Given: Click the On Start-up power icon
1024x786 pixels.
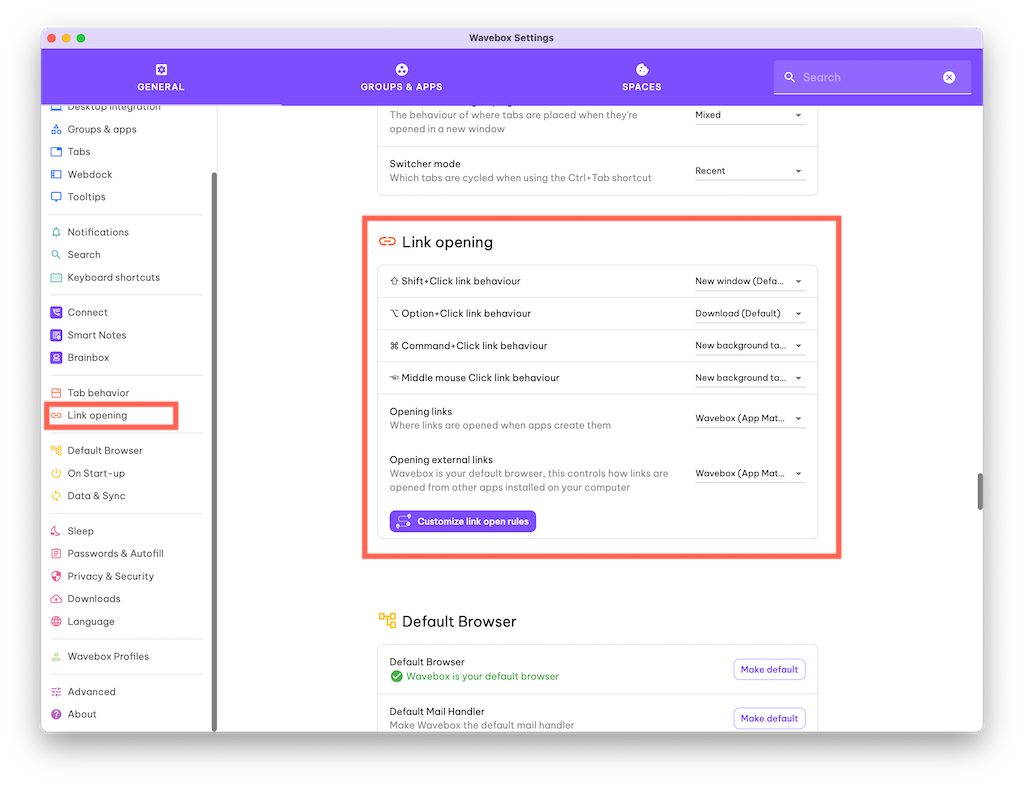Looking at the screenshot, I should [x=56, y=473].
